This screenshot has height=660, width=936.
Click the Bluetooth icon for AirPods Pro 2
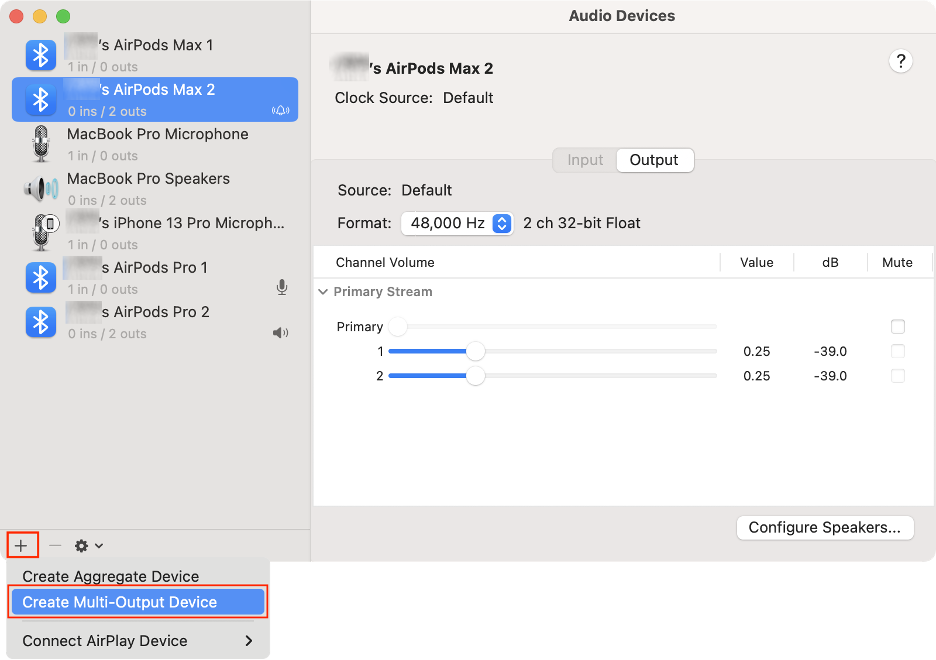pos(41,322)
